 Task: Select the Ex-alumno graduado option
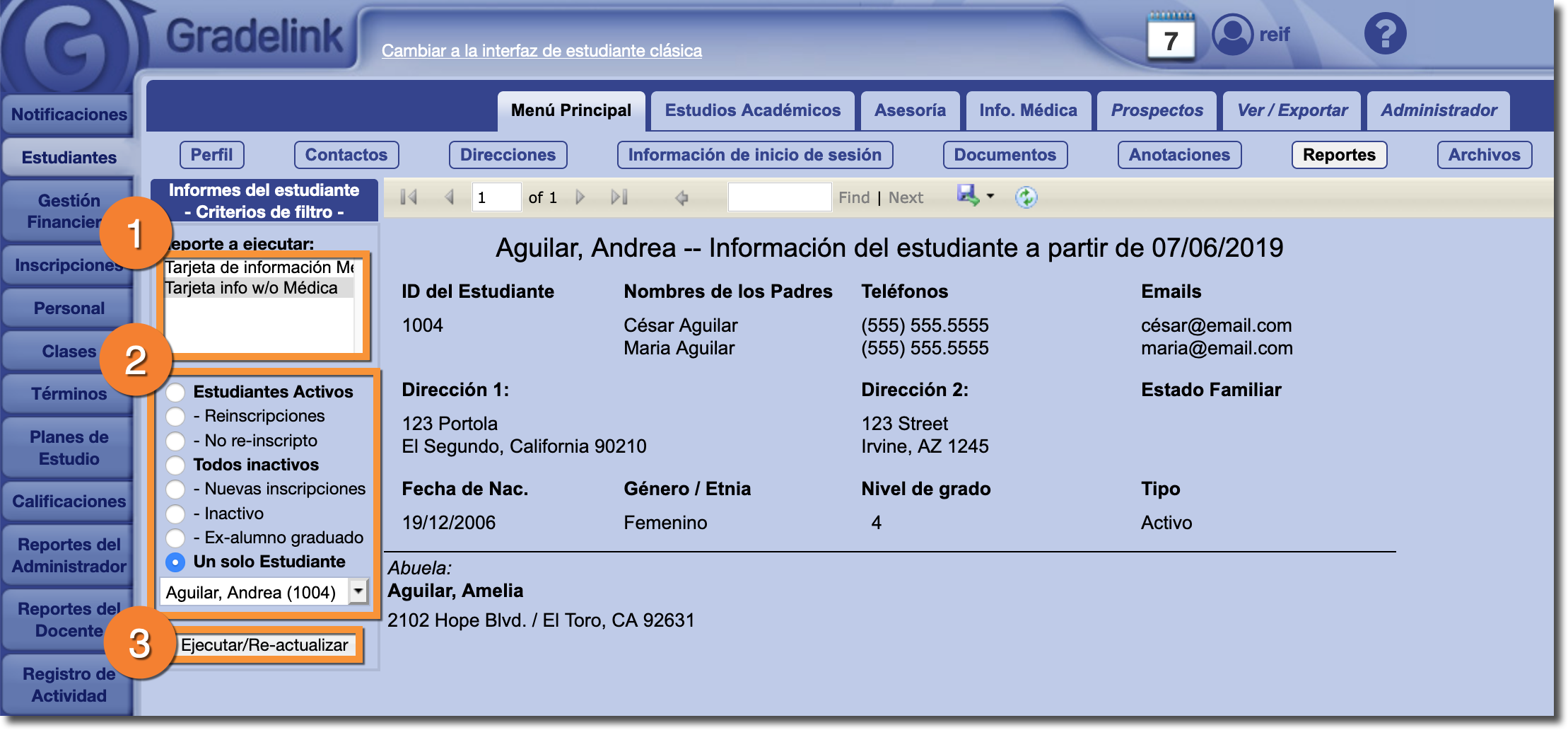pyautogui.click(x=175, y=538)
